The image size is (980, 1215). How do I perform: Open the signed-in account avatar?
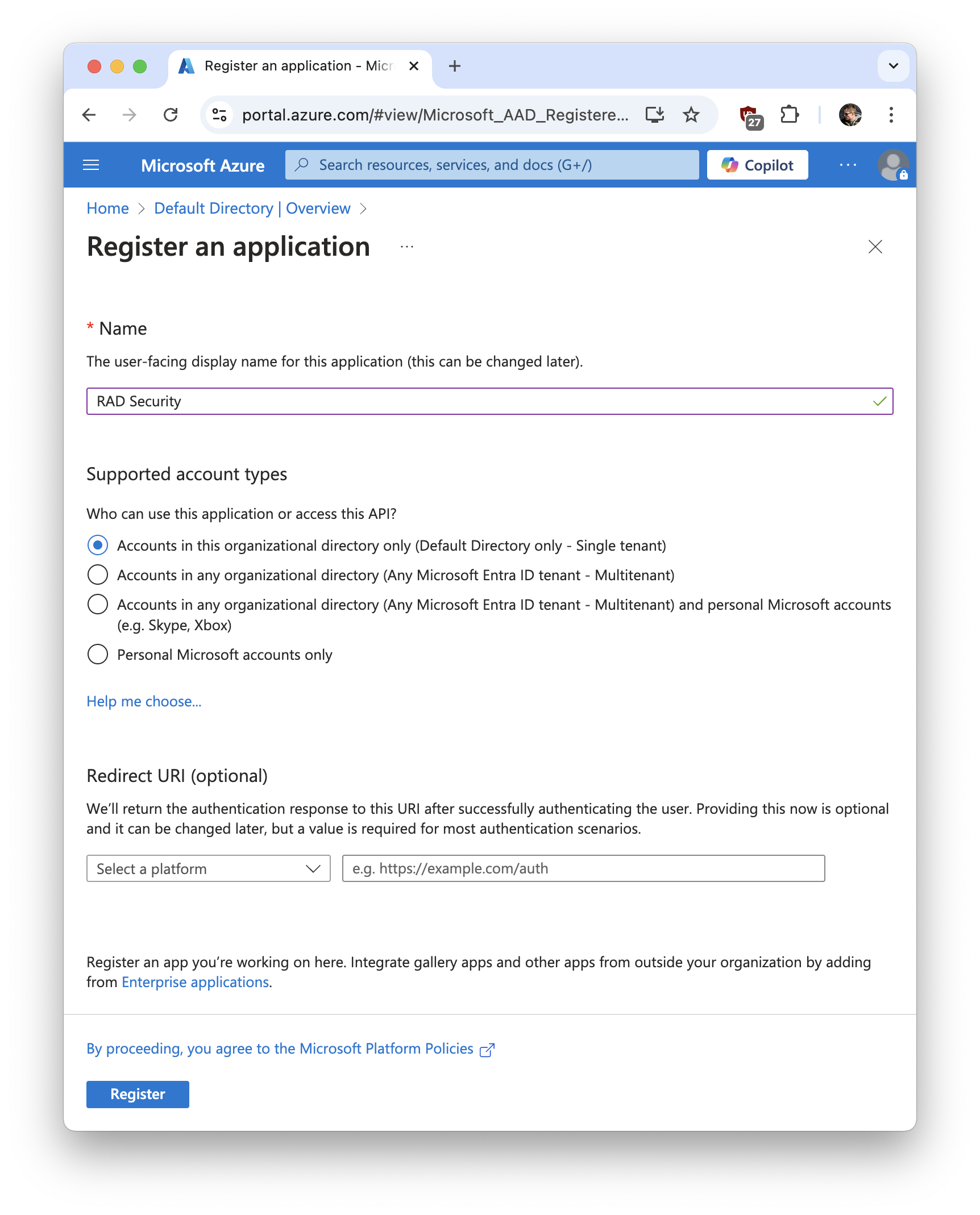pyautogui.click(x=892, y=165)
